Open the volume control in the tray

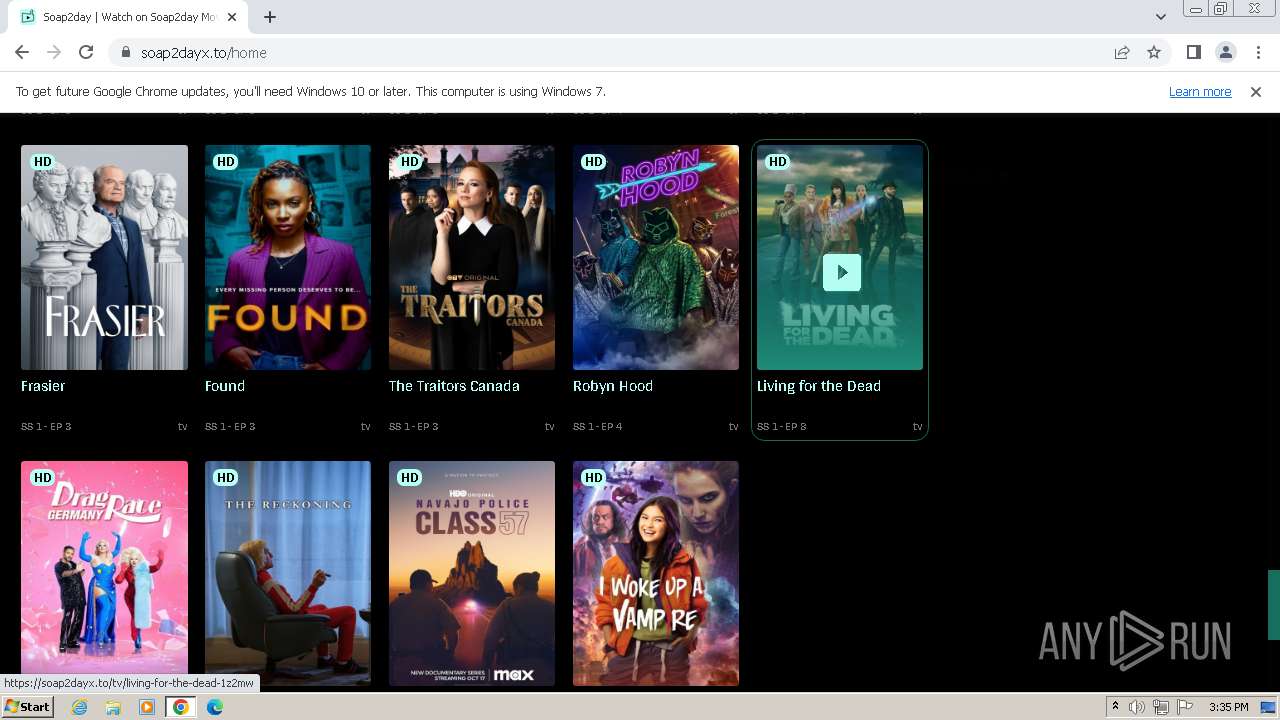(x=1137, y=707)
